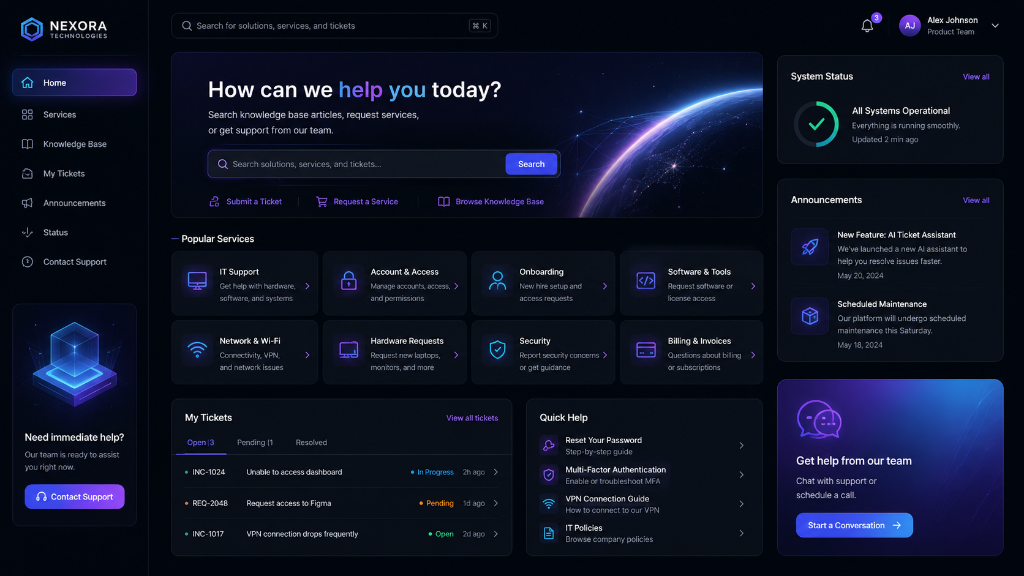Open Network & Wi-Fi via its chevron

tap(308, 355)
